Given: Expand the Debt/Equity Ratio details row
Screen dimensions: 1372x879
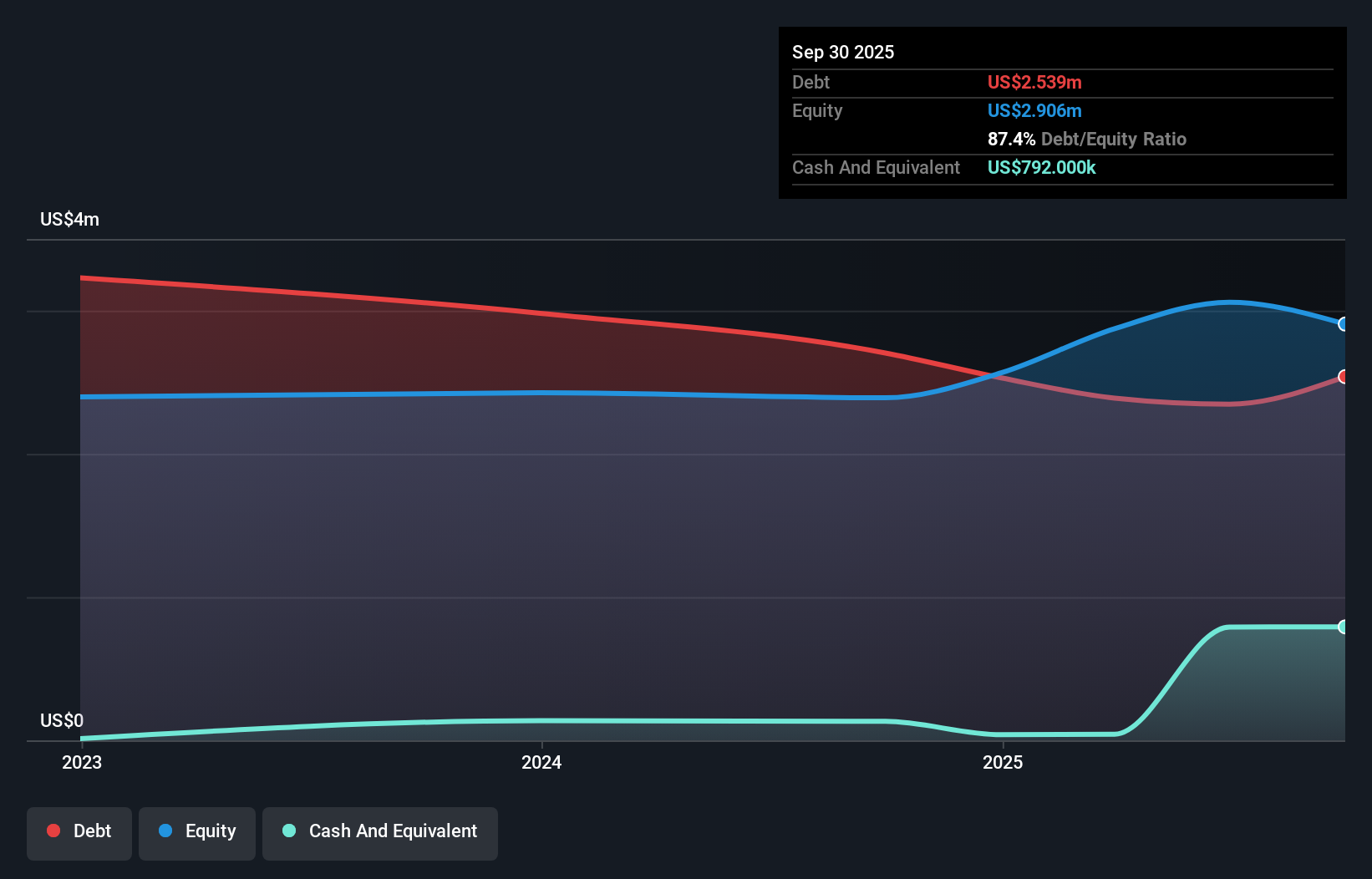Looking at the screenshot, I should [x=1086, y=139].
